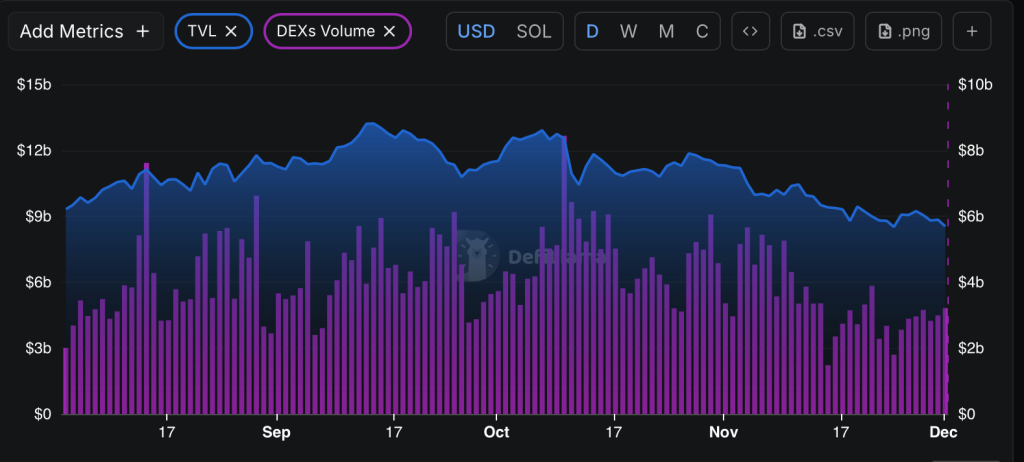Viewport: 1024px width, 462px height.
Task: Click the plus icon beside .png
Action: tap(971, 31)
